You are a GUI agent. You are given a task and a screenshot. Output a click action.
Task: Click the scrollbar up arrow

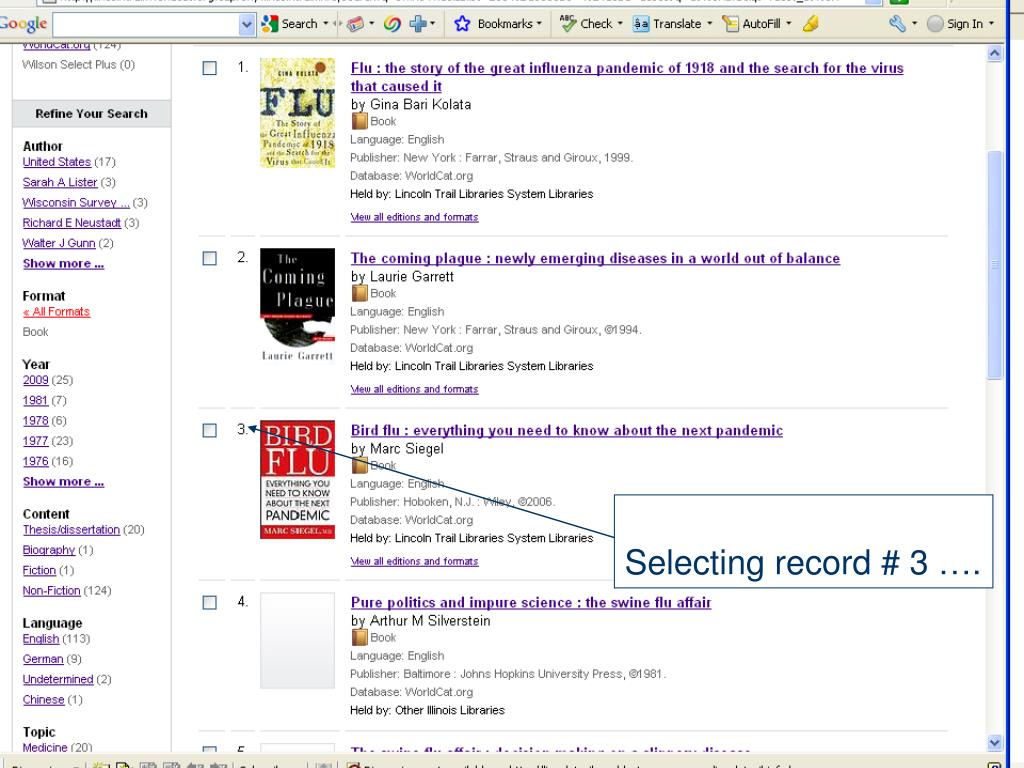(995, 54)
